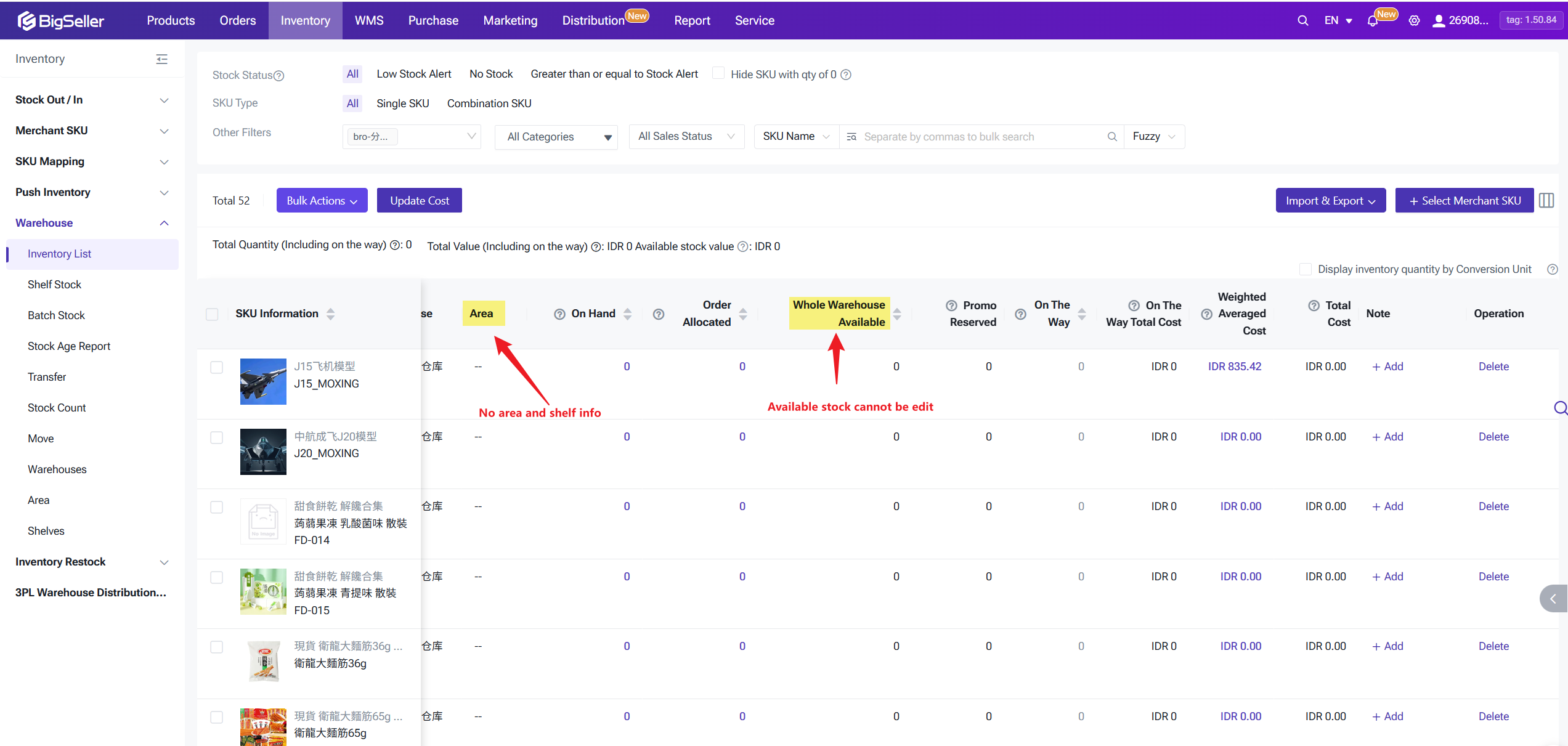1568x746 pixels.
Task: Open the Bulk Actions dropdown
Action: click(x=322, y=200)
